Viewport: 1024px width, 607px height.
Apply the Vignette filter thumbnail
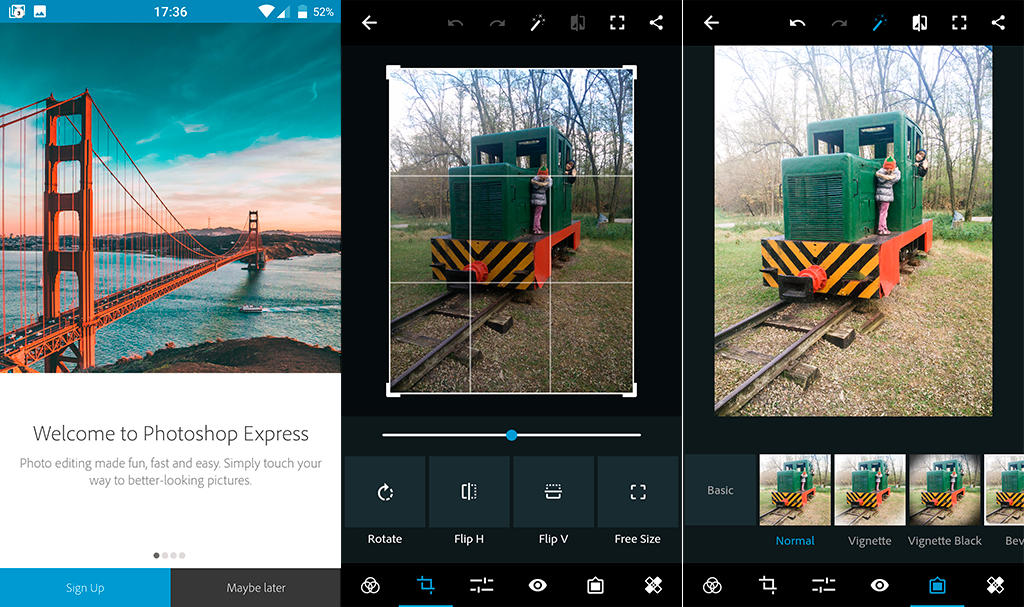pyautogui.click(x=869, y=490)
